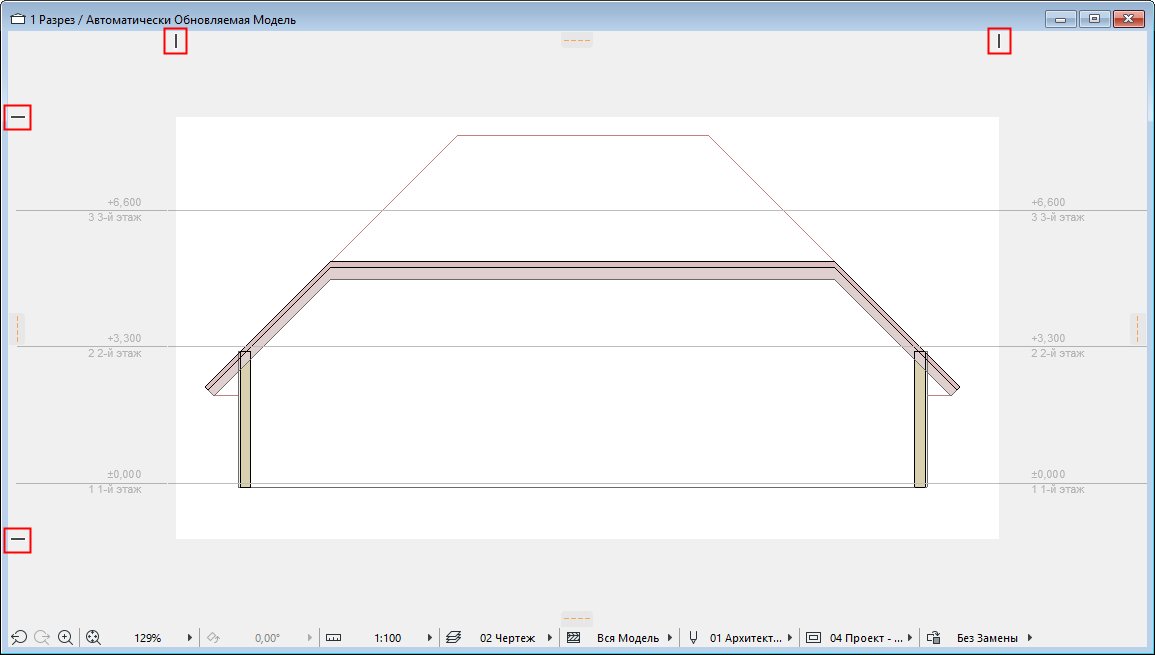Click the right ±0,000 story level label

[x=1047, y=474]
